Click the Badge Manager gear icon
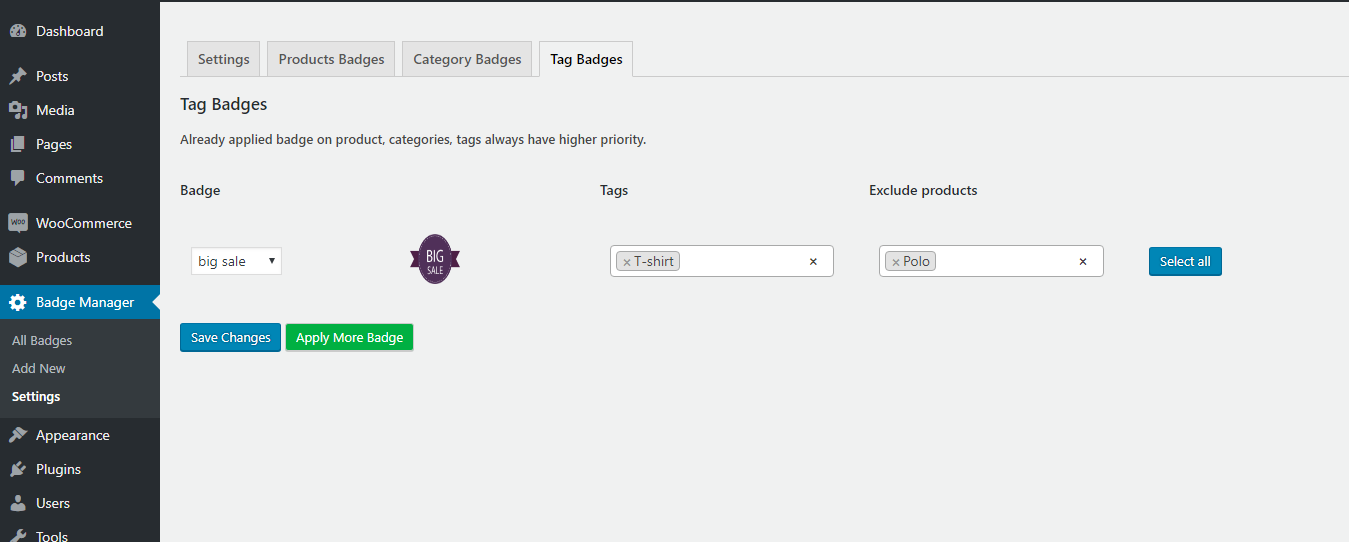This screenshot has height=542, width=1349. coord(18,302)
